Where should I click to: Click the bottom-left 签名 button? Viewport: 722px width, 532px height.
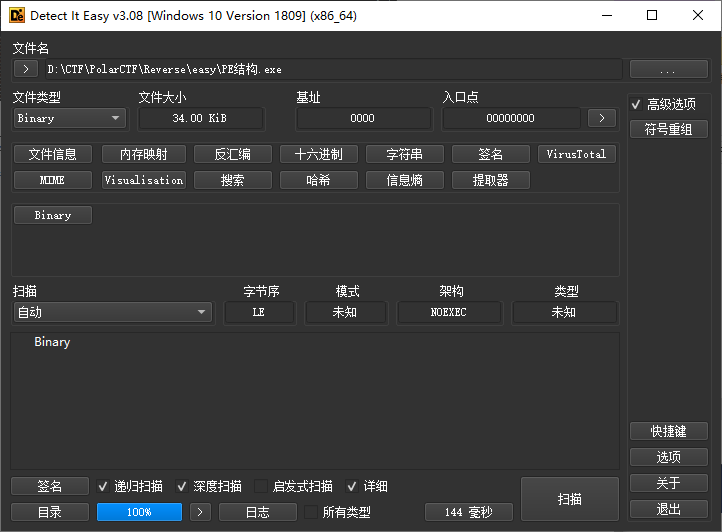50,486
